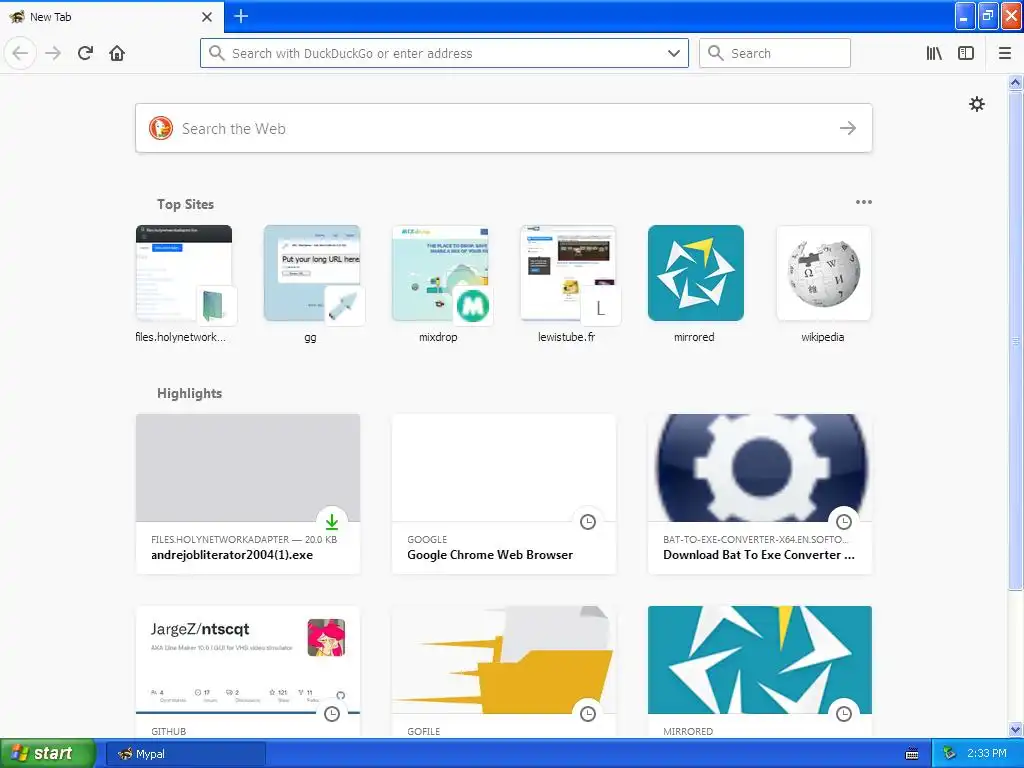Open files.holynetwork top site tile
The image size is (1024, 768).
coord(184,283)
